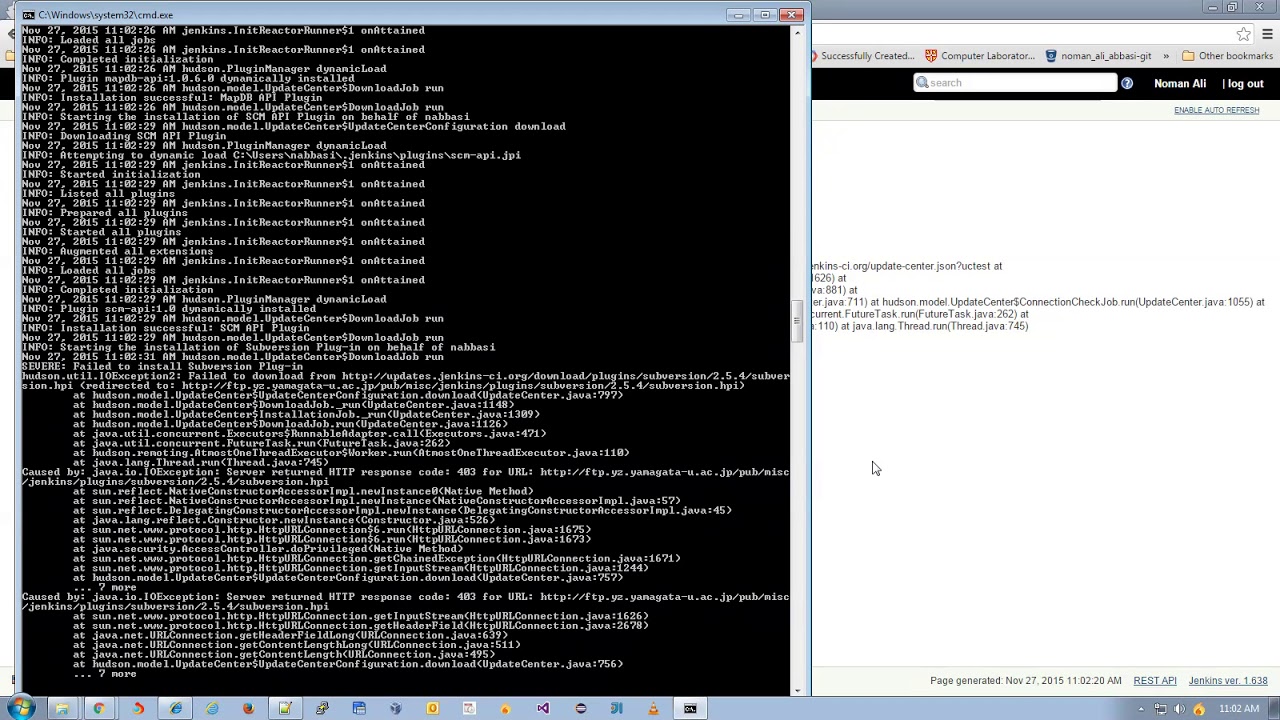This screenshot has width=1280, height=720.
Task: Open the Chrome hamburger menu
Action: coord(1267,34)
